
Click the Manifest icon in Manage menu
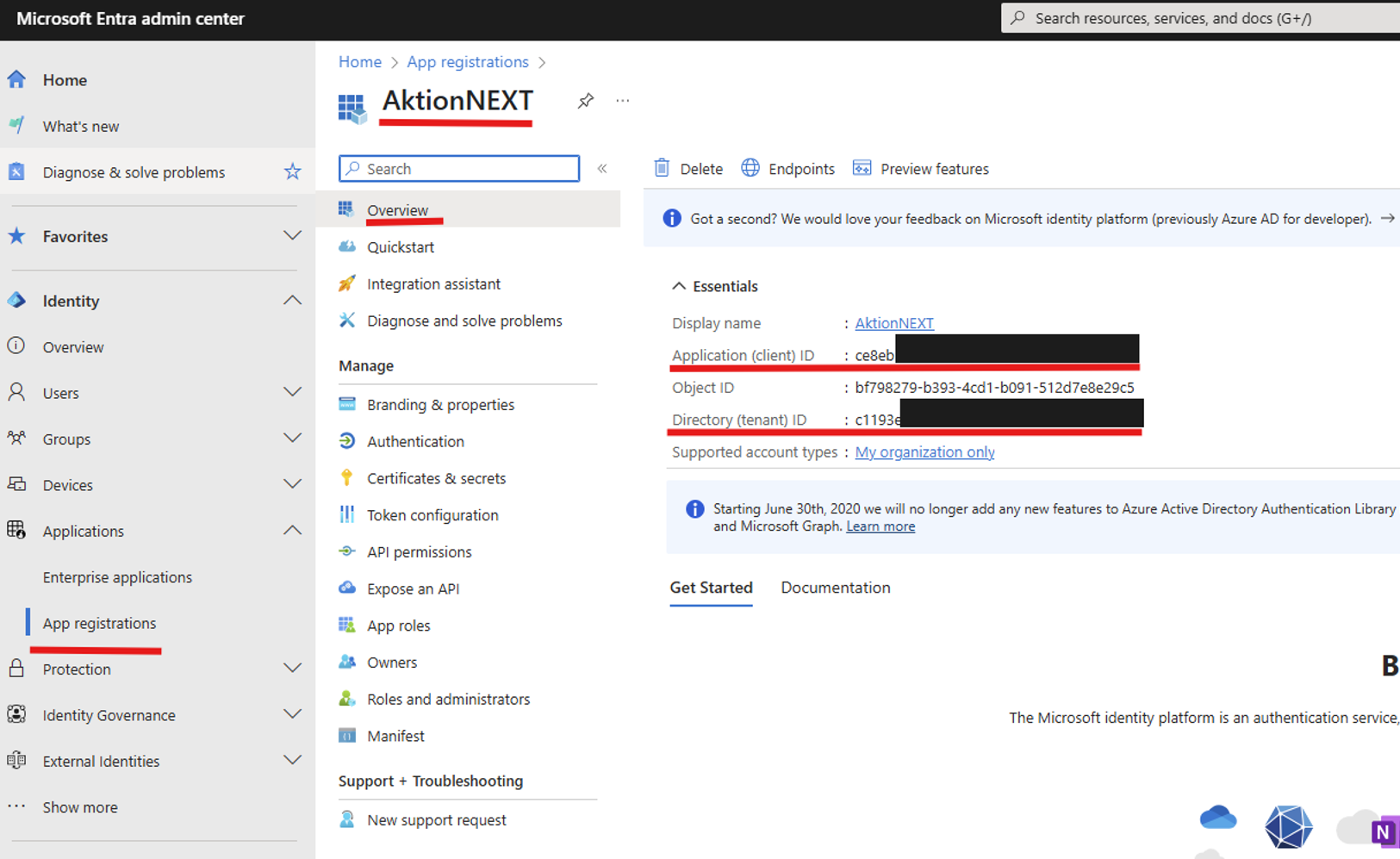tap(346, 736)
